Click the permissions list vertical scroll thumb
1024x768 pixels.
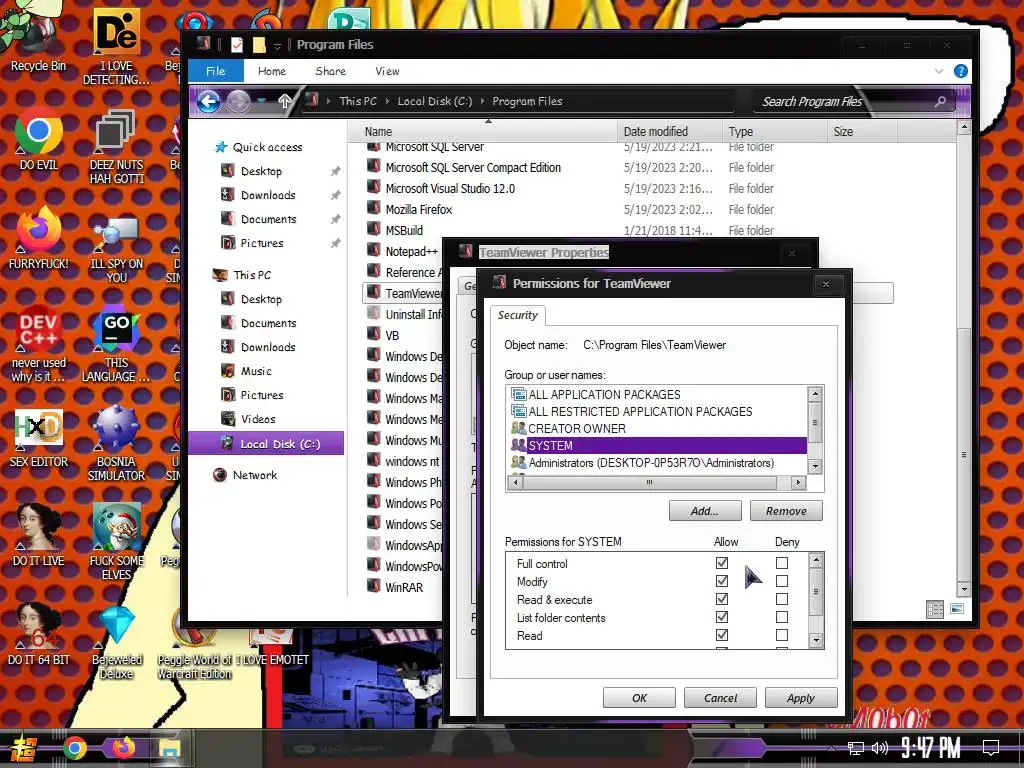click(816, 592)
